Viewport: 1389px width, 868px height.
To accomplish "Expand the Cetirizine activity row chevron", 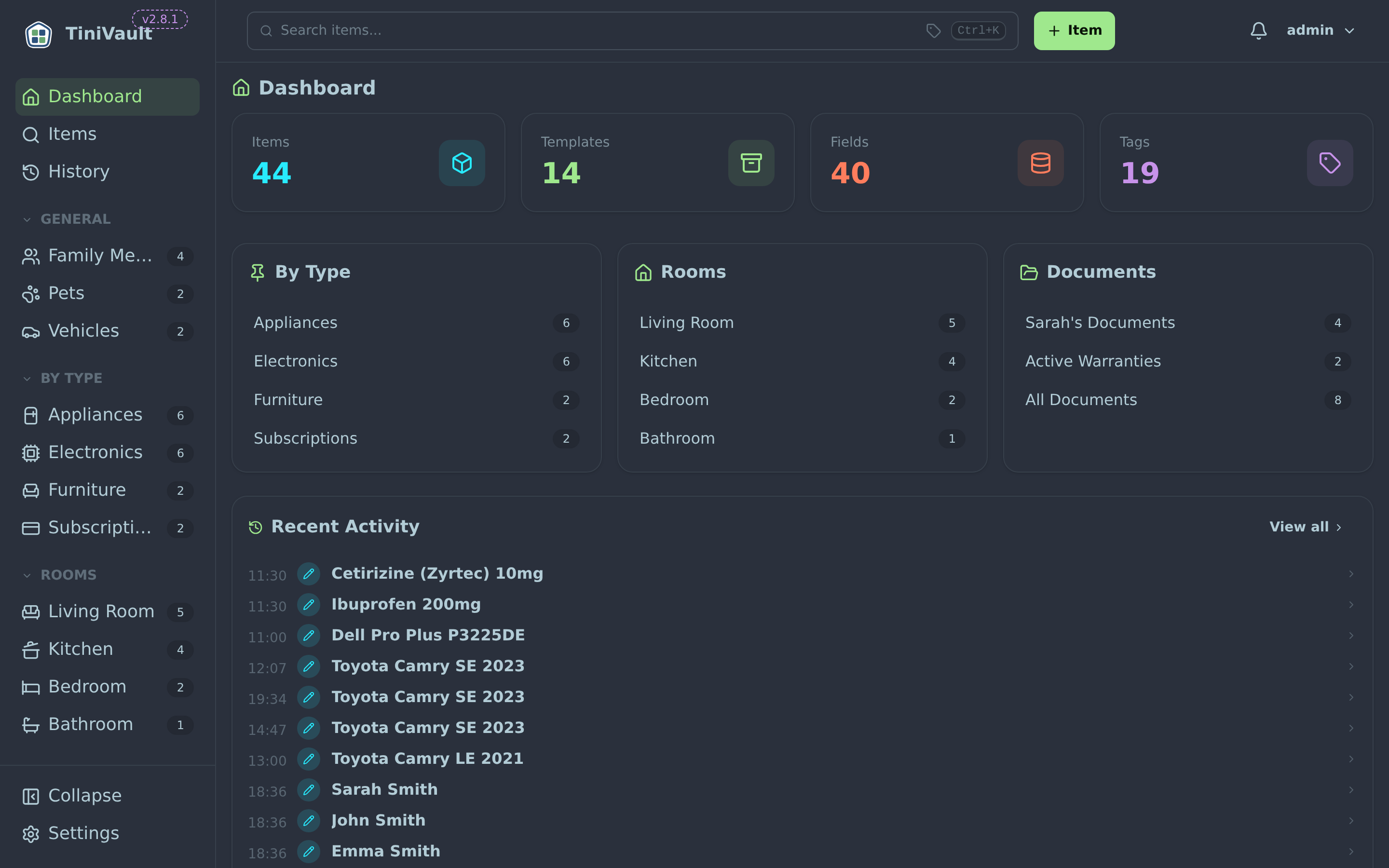I will [1351, 573].
